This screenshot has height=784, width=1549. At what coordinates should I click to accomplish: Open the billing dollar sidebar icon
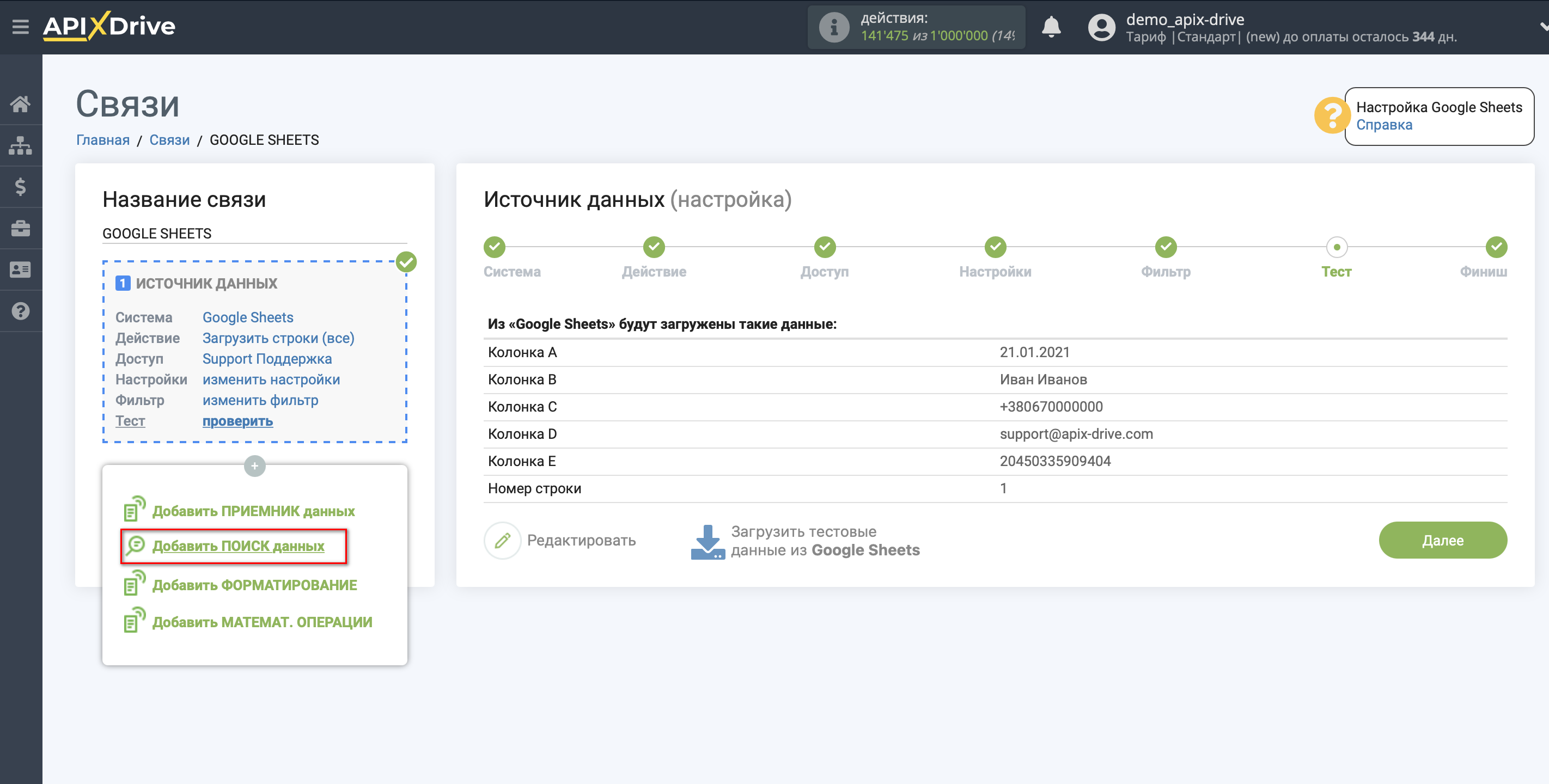21,187
